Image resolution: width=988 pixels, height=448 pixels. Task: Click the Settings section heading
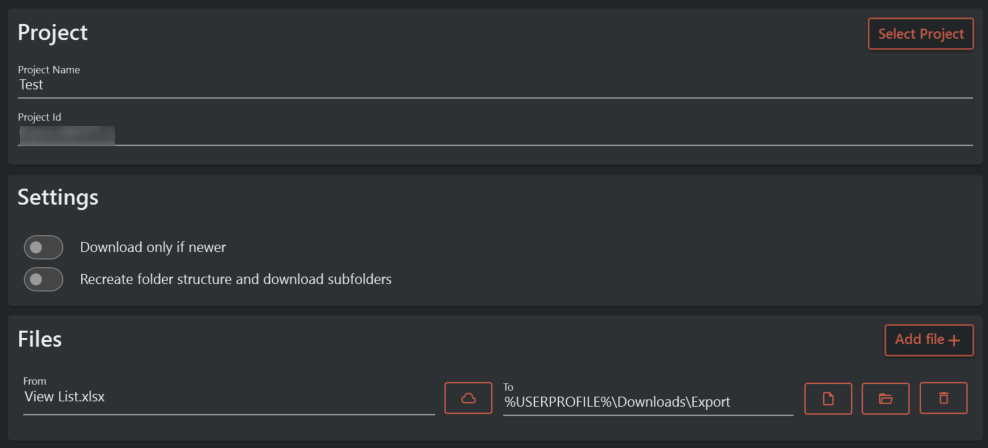[58, 197]
